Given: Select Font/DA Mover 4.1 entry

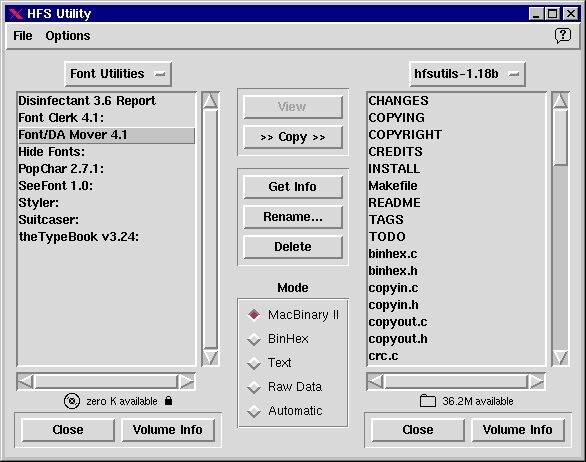Looking at the screenshot, I should 107,135.
